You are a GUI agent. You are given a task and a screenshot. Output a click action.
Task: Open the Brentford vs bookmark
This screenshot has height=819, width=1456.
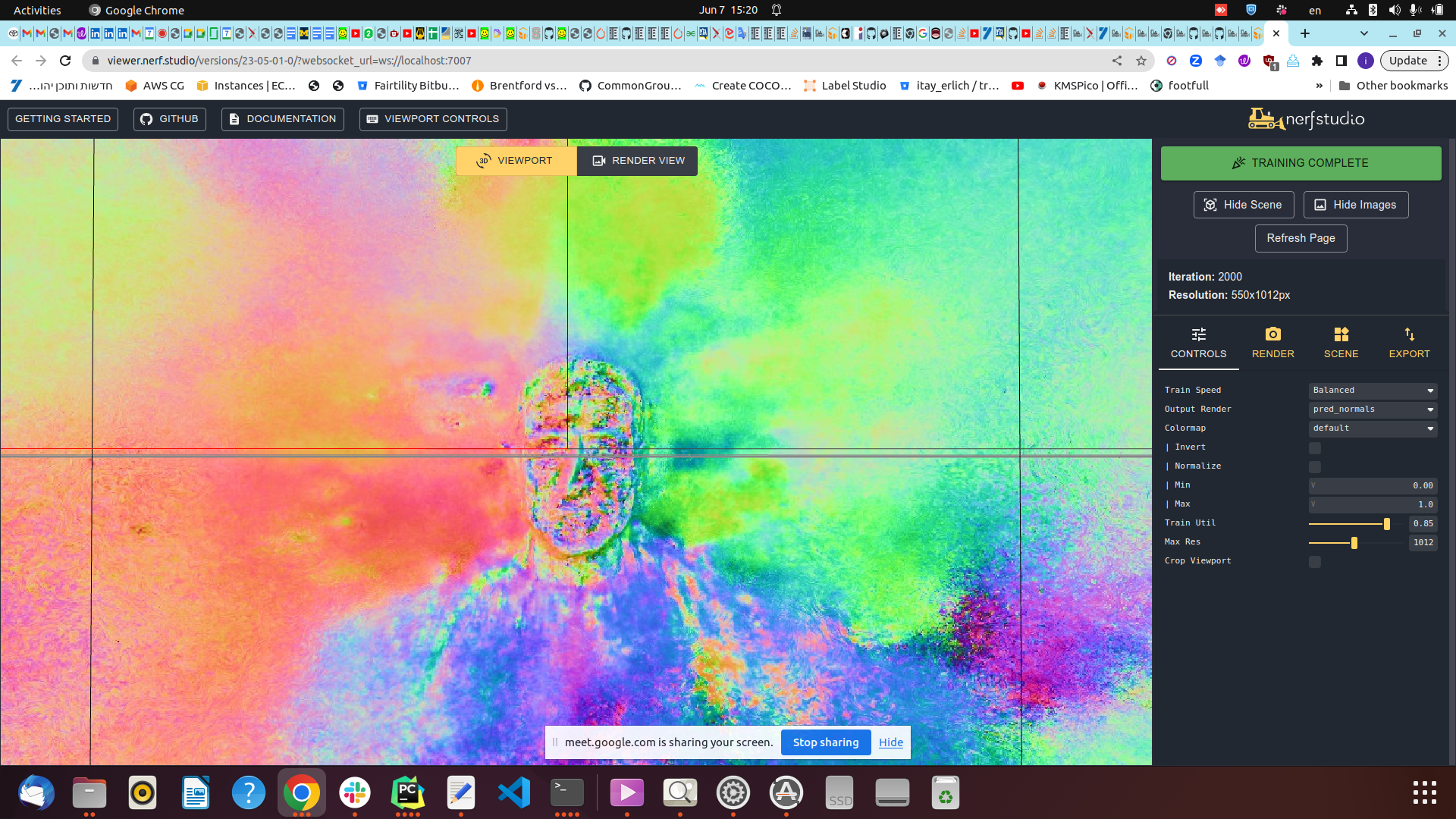tap(519, 86)
